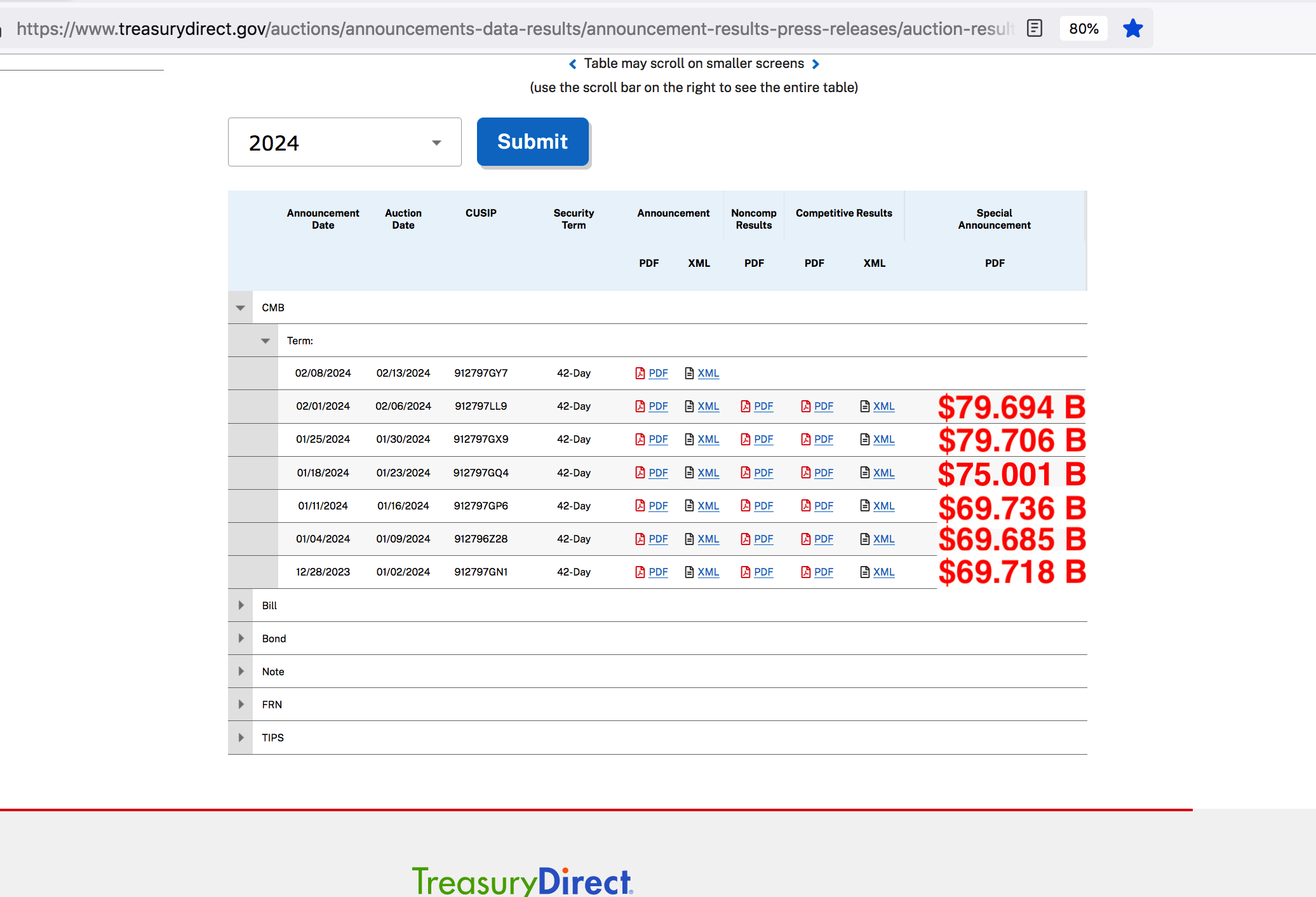Image resolution: width=1316 pixels, height=897 pixels.
Task: Open competitive results XML for 912797GP6
Action: tap(883, 506)
